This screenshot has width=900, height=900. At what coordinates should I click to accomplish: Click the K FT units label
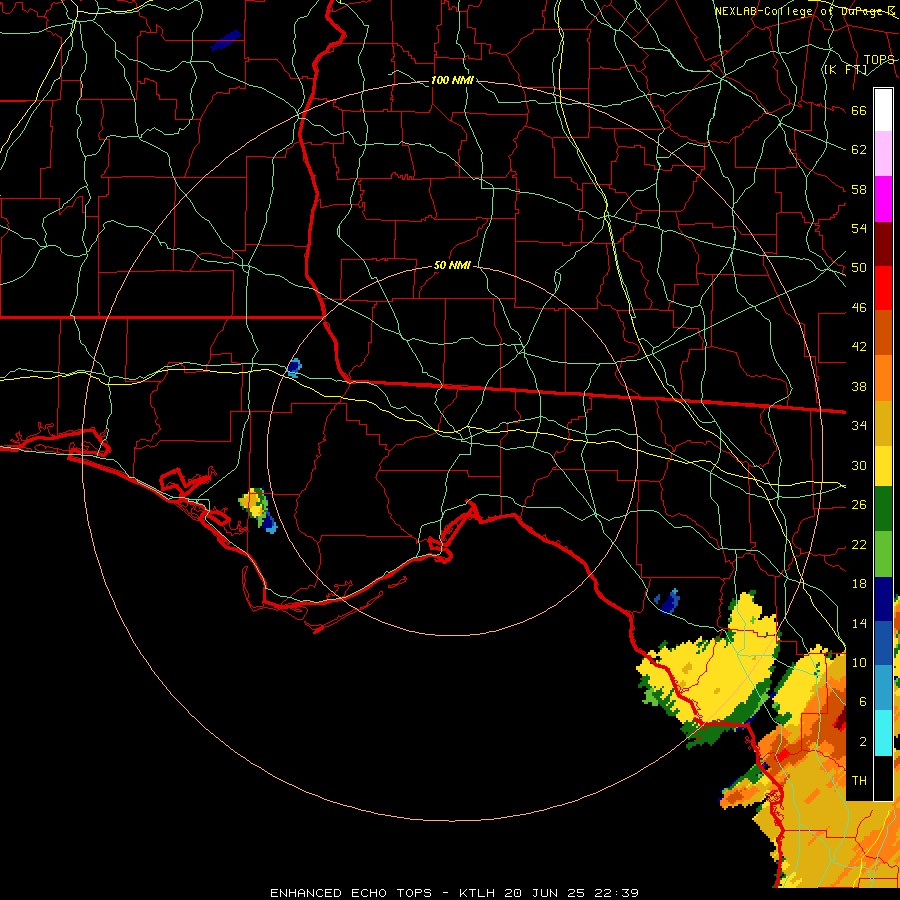click(845, 69)
